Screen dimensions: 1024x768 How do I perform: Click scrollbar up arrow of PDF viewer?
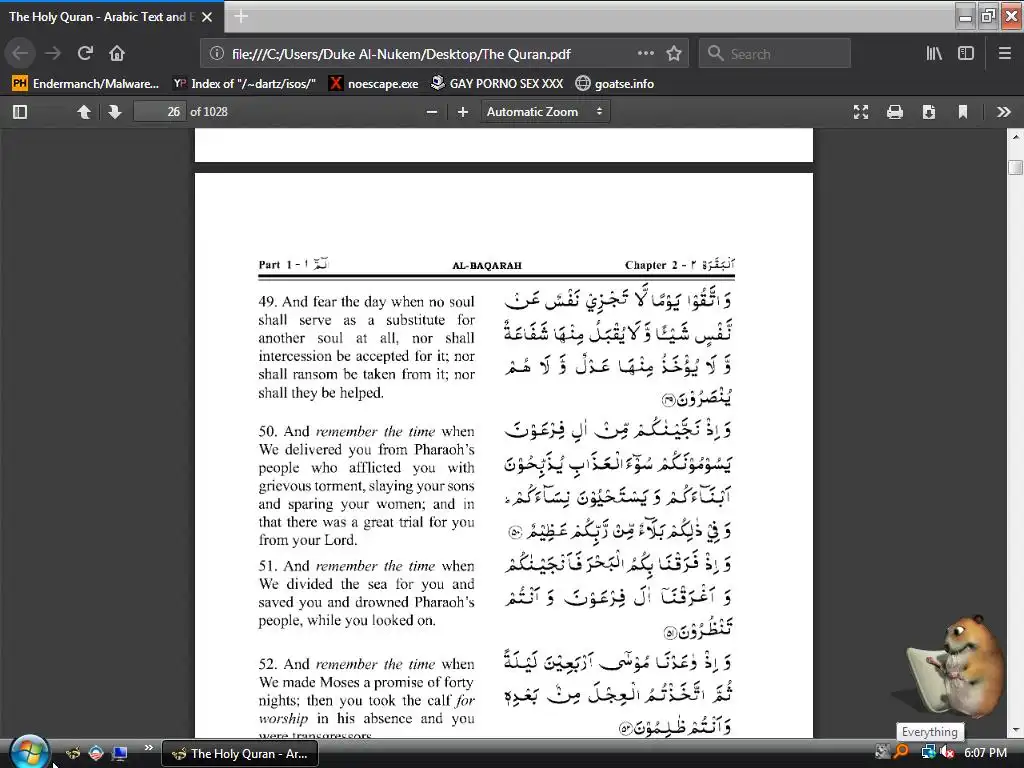click(x=1016, y=136)
